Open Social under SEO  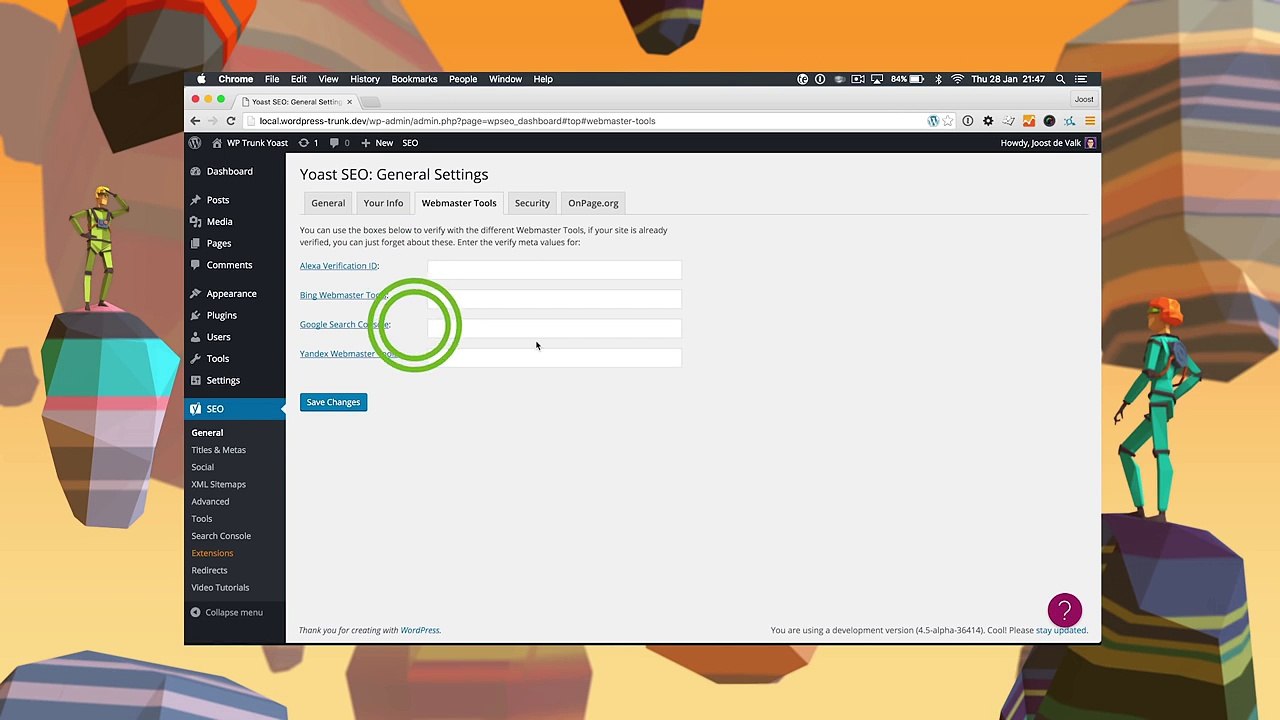coord(203,467)
